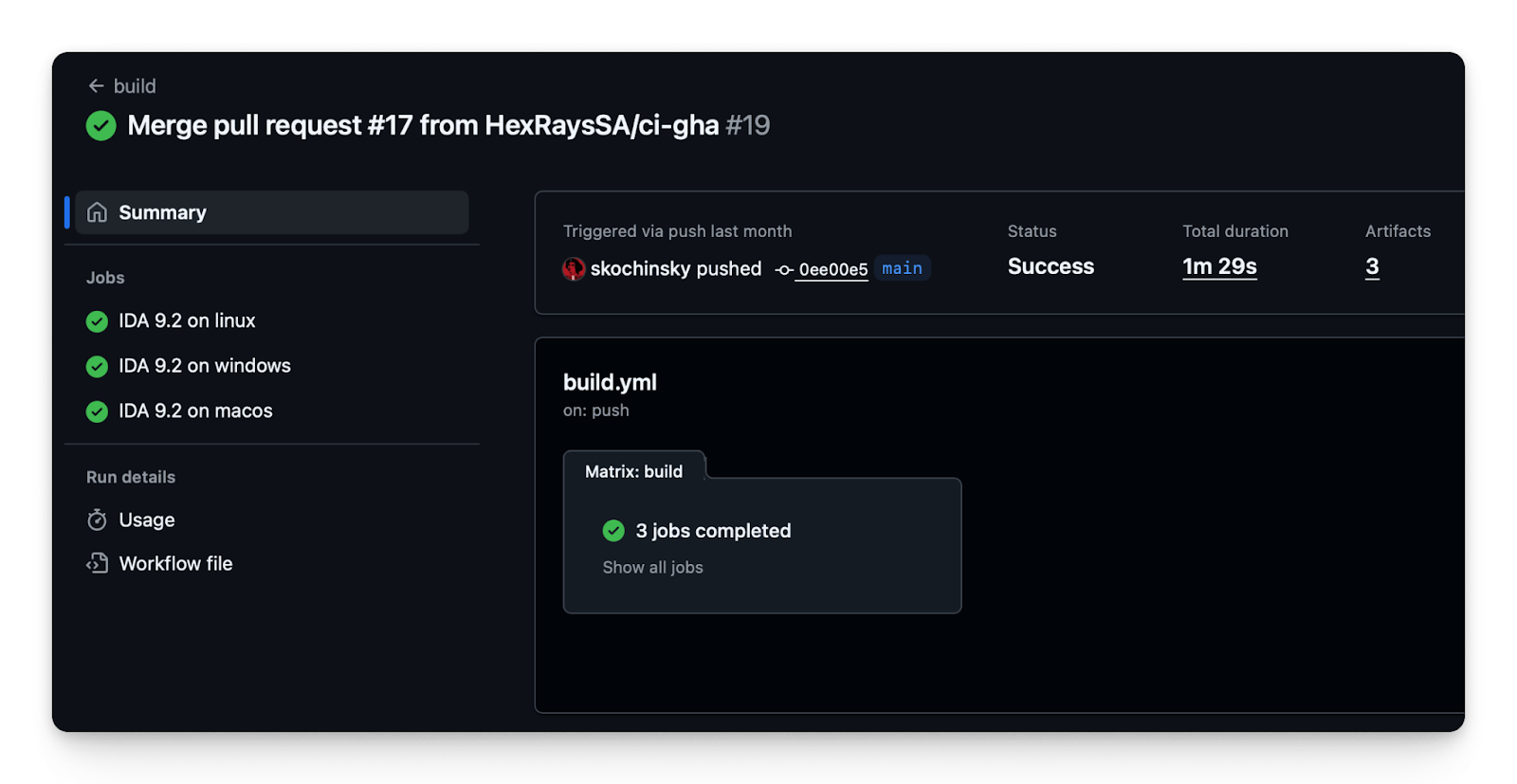The image size is (1517, 784).
Task: Open the IDA 9.2 on macos job
Action: (x=195, y=411)
